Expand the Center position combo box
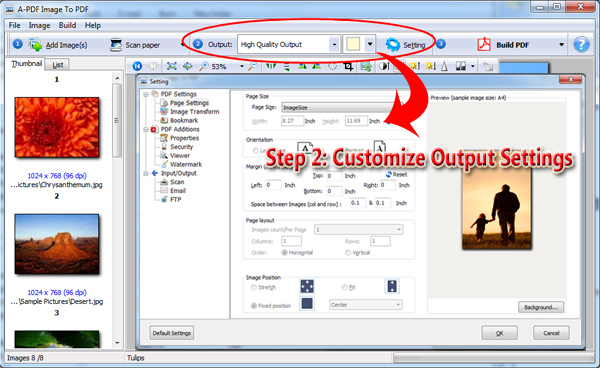The height and width of the screenshot is (368, 600). click(366, 305)
